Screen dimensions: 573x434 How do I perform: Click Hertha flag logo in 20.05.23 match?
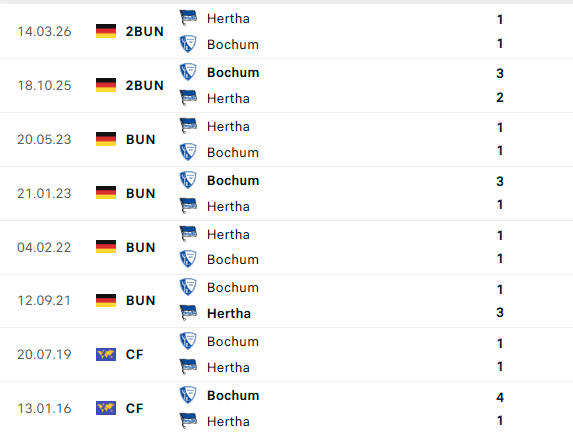188,126
